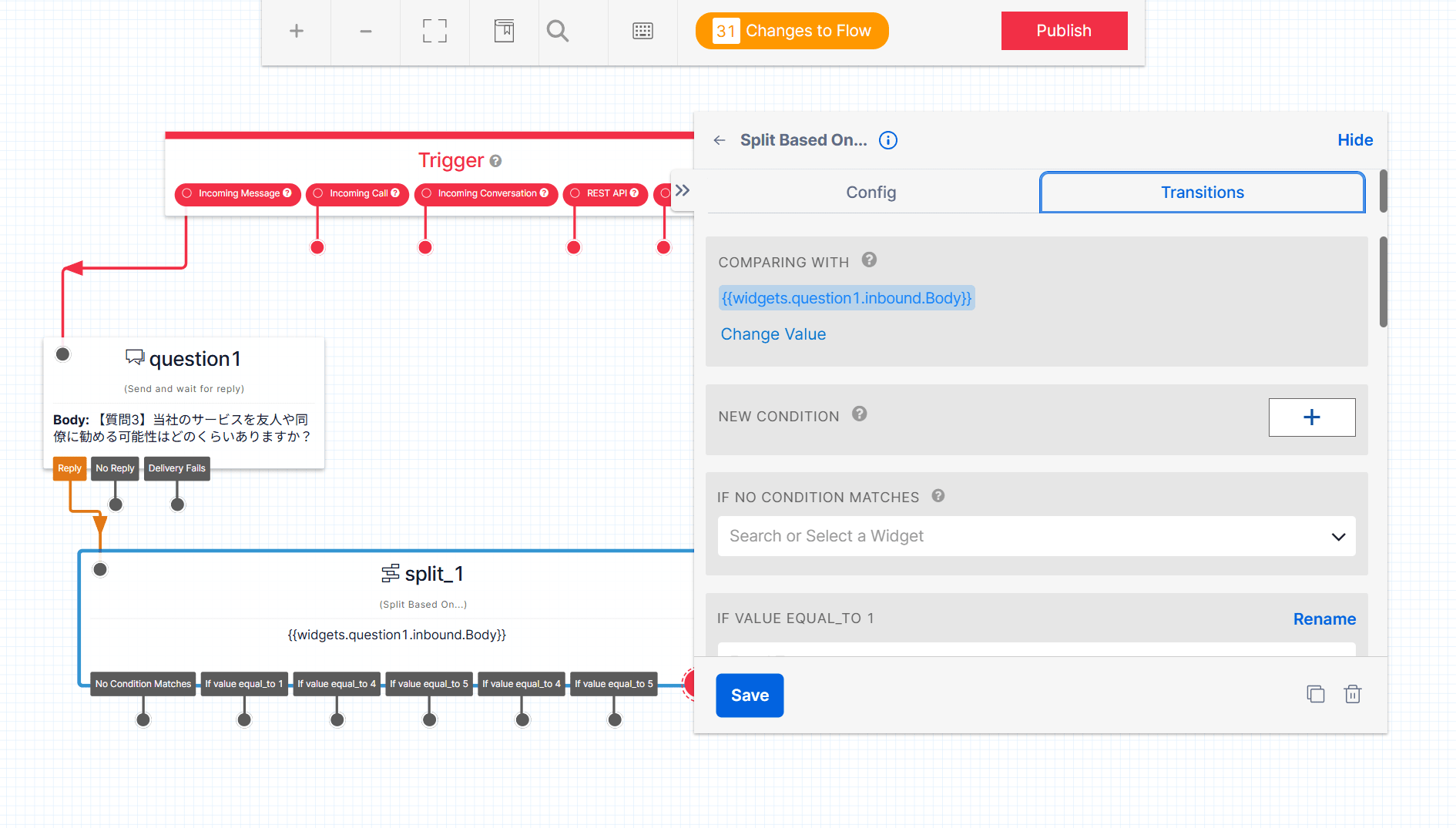Publish the flow
1456x828 pixels.
click(x=1064, y=31)
